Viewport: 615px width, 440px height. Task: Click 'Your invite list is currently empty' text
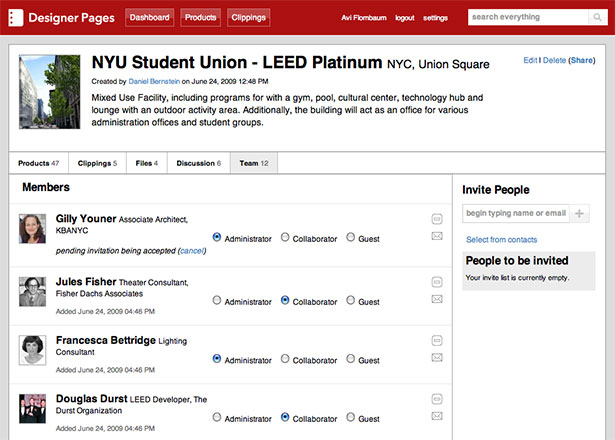coord(517,278)
